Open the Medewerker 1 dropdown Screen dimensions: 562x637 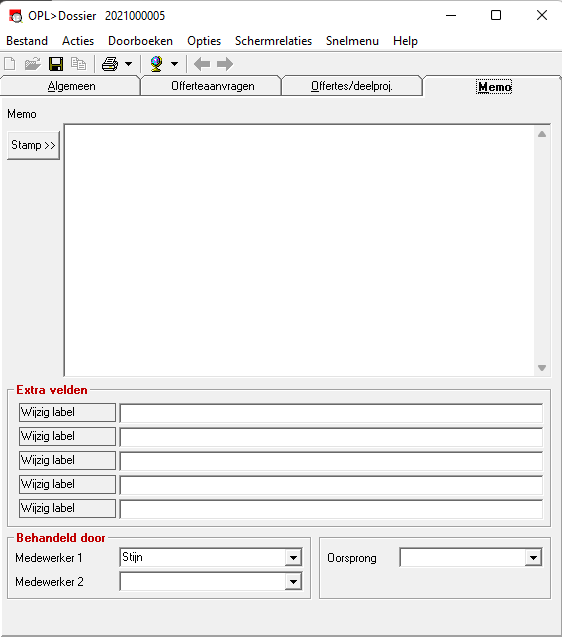pos(293,558)
